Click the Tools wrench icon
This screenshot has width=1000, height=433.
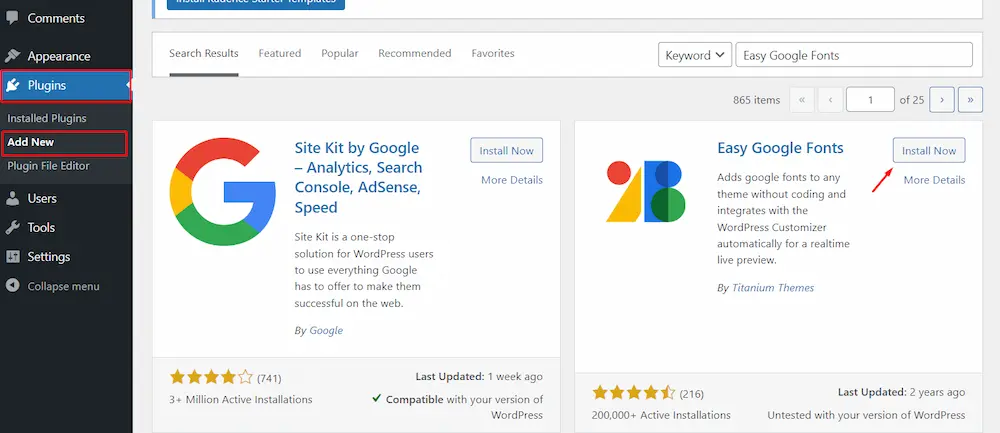point(12,228)
